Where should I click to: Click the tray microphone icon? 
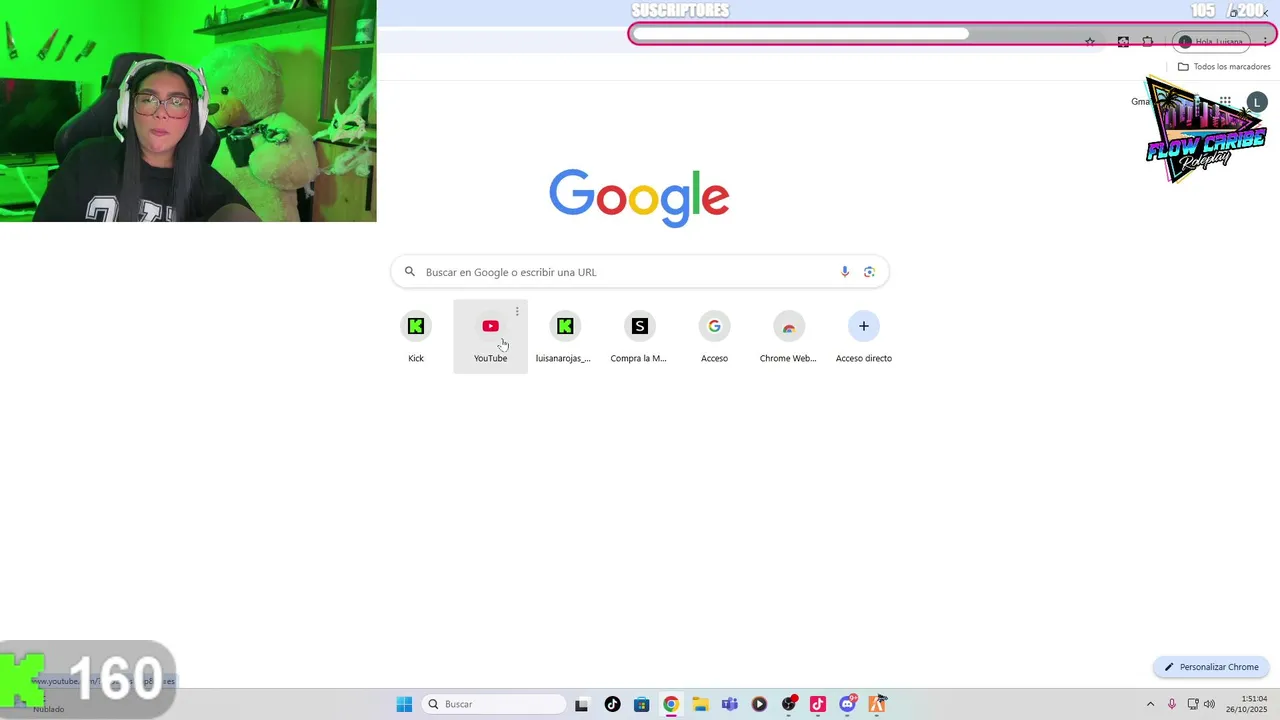tap(1172, 704)
